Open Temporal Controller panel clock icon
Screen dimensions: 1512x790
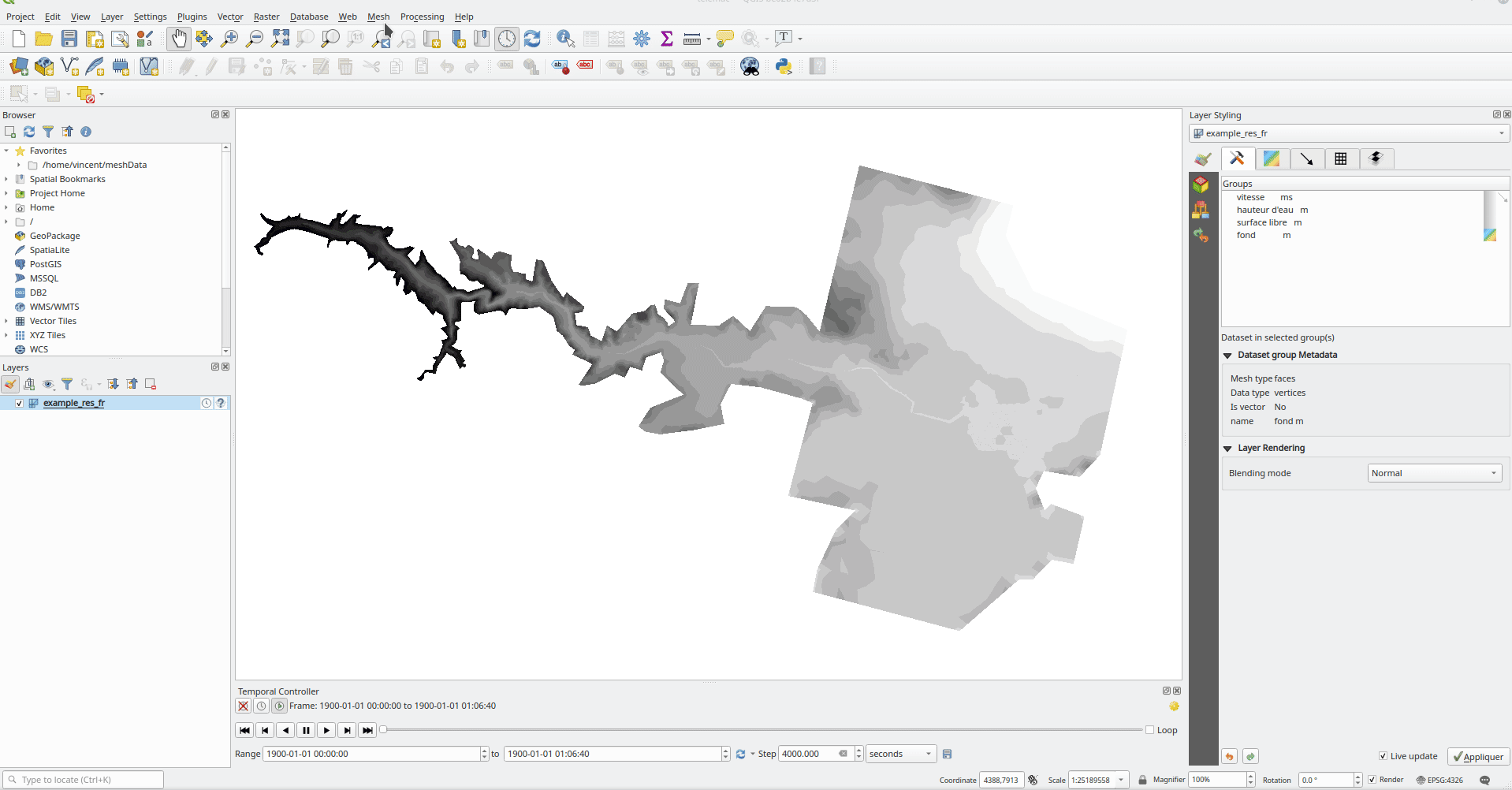(507, 39)
